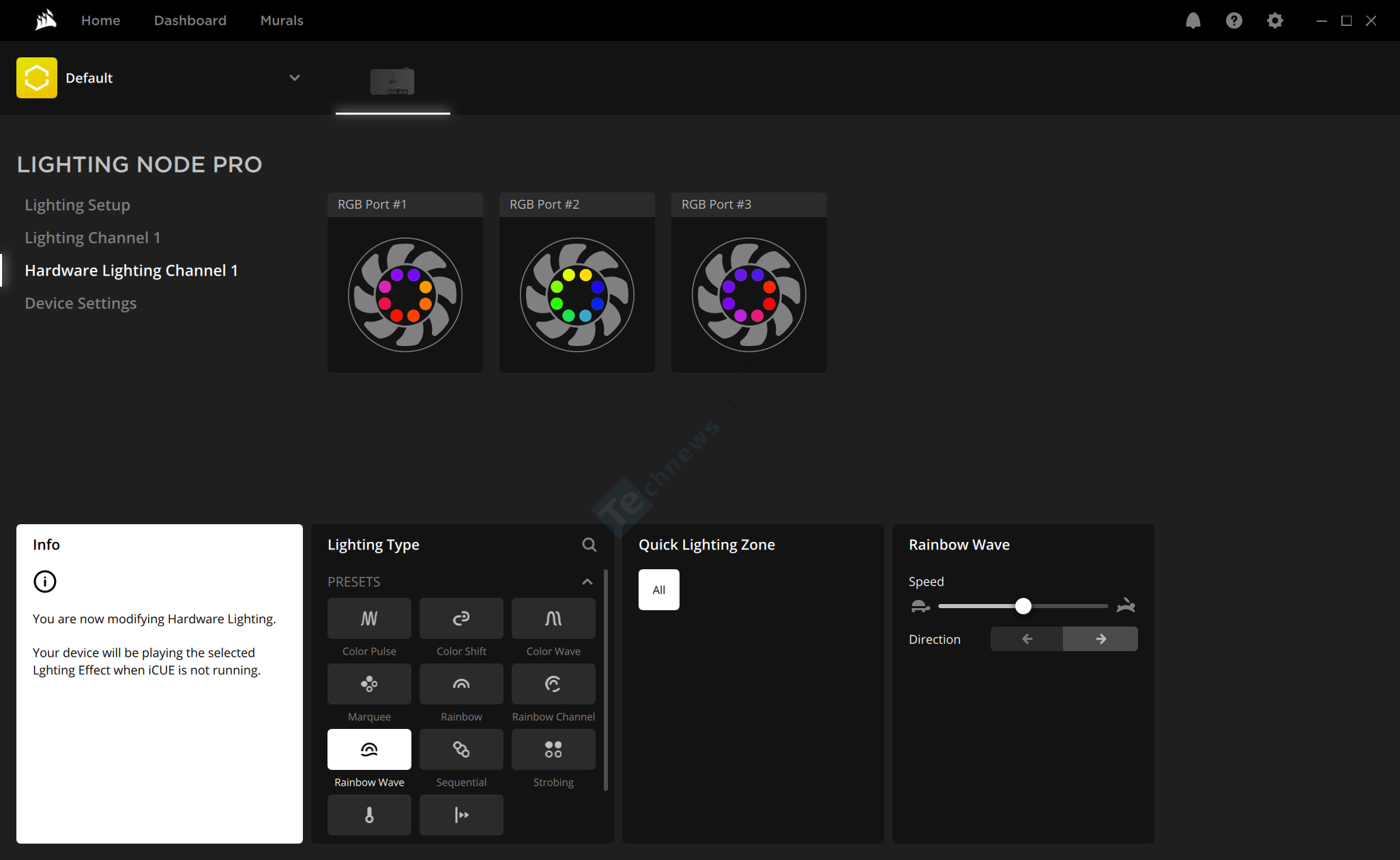Select the Marquee preset
Viewport: 1400px width, 860px height.
(369, 684)
